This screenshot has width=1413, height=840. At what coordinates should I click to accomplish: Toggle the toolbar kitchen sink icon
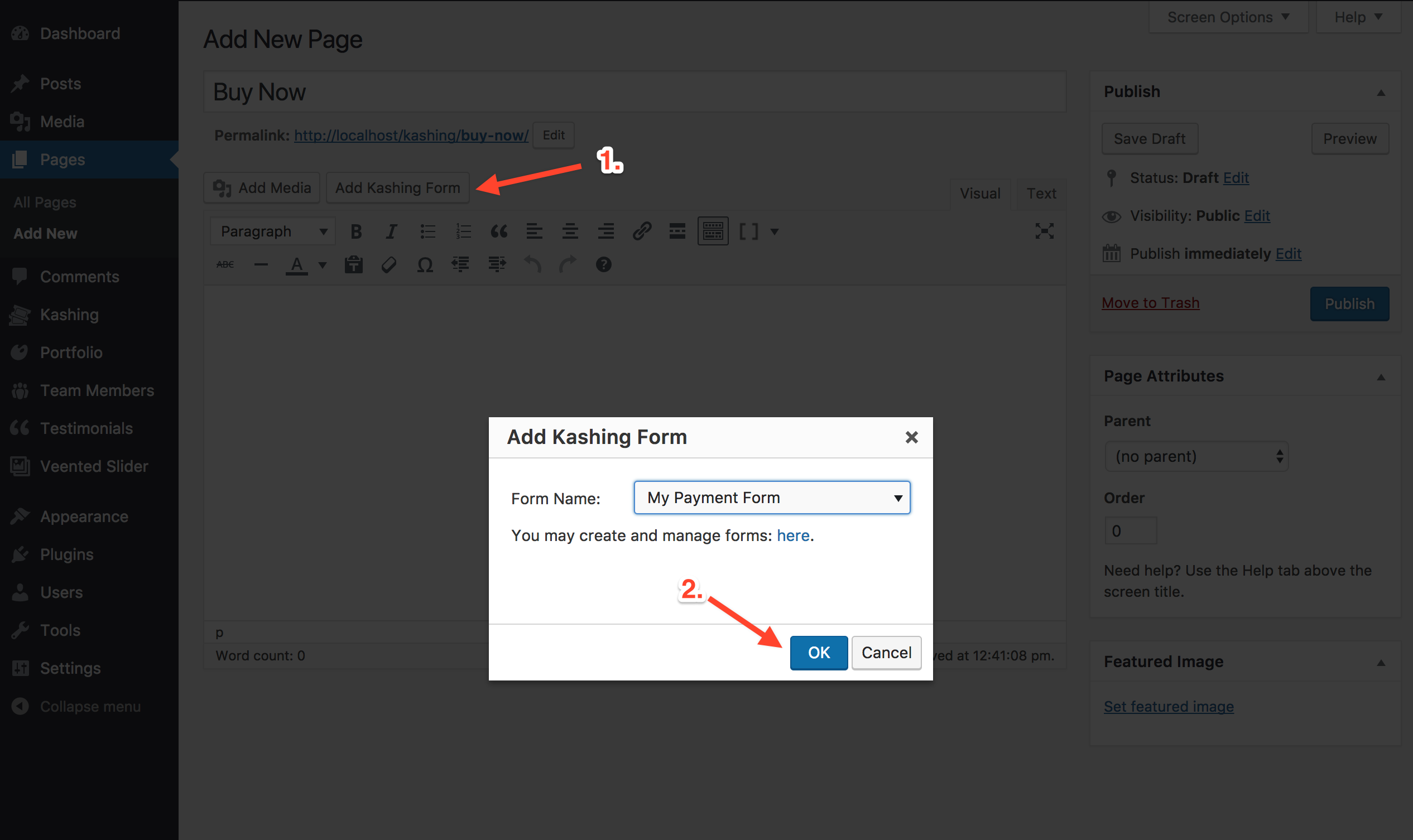click(x=713, y=231)
